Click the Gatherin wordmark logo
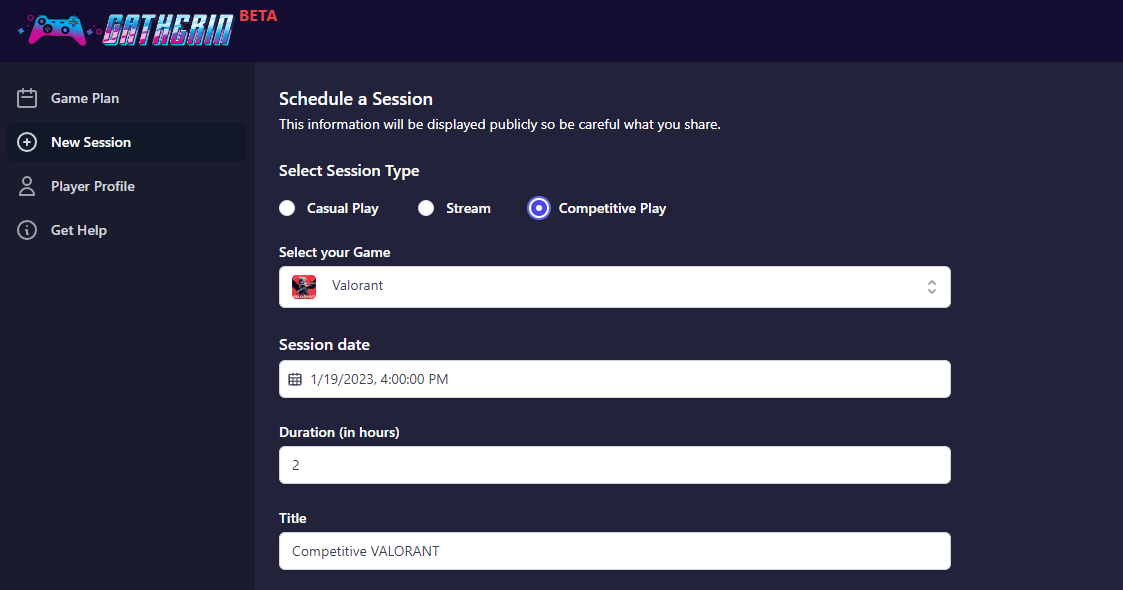 (168, 28)
